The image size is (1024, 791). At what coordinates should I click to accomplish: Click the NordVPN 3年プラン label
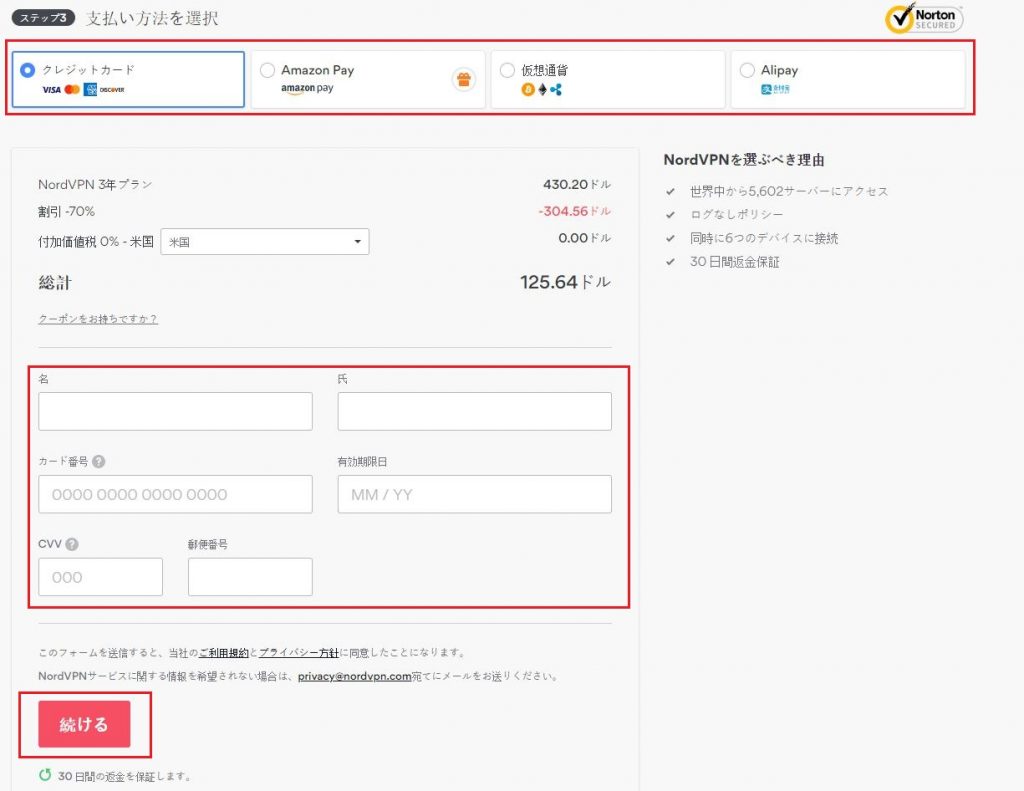(95, 184)
